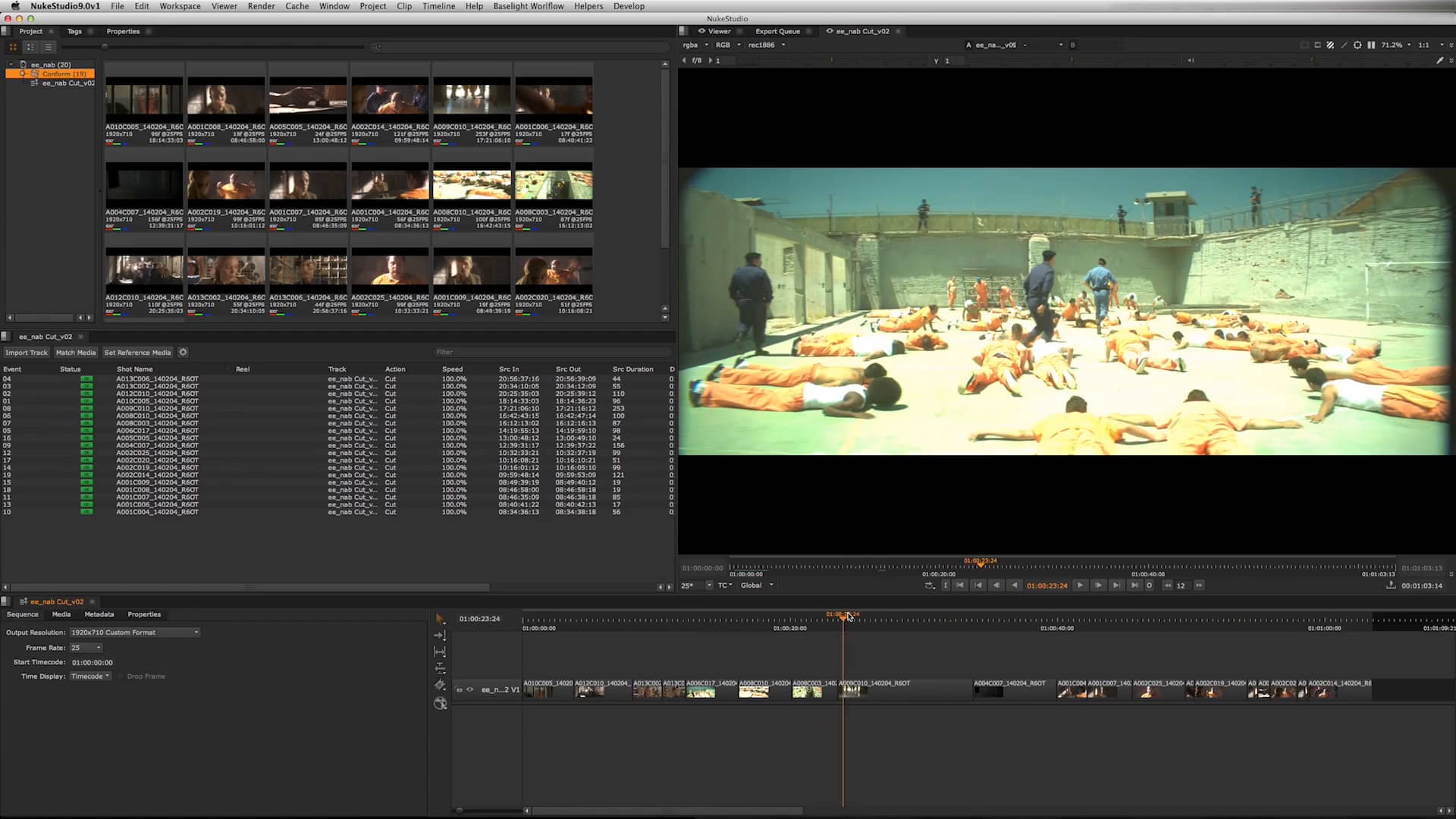Lock the V1 timeline track
This screenshot has width=1456, height=819.
(459, 690)
